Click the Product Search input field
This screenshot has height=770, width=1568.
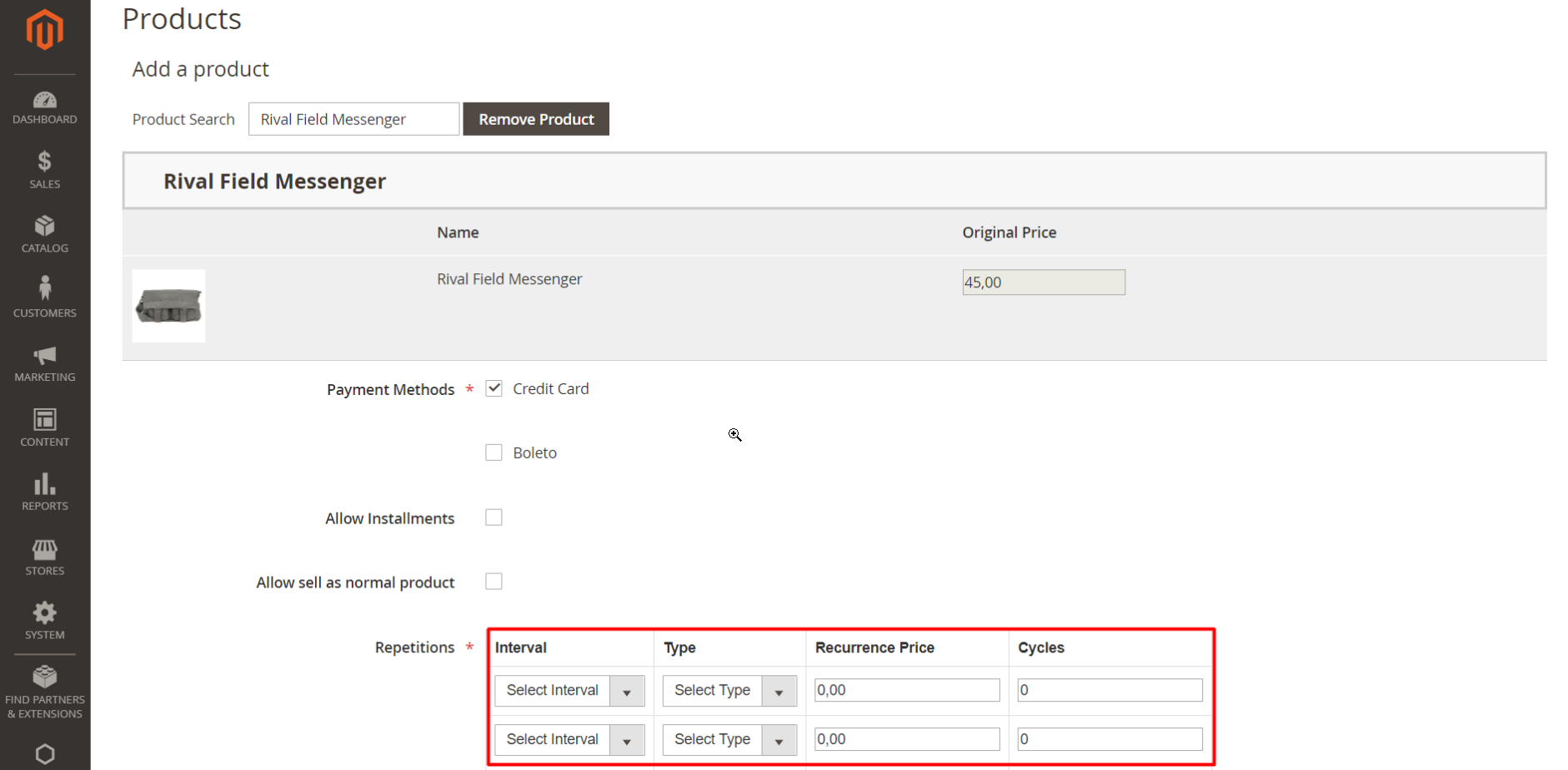tap(353, 119)
